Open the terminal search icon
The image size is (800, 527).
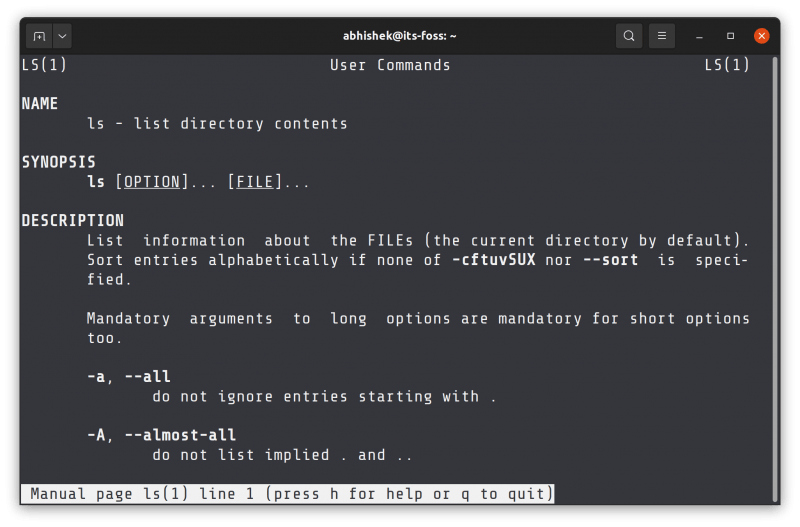point(629,36)
